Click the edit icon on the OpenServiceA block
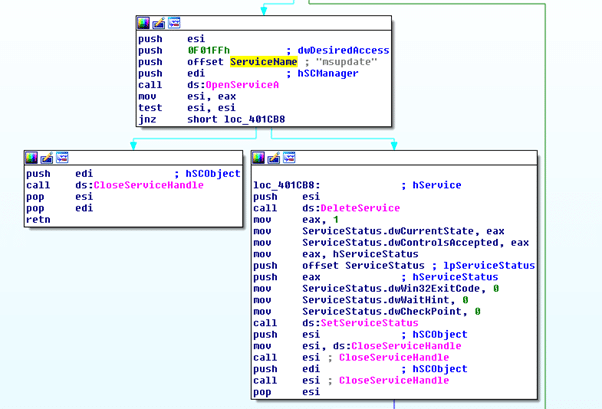This screenshot has height=409, width=602. tap(159, 22)
